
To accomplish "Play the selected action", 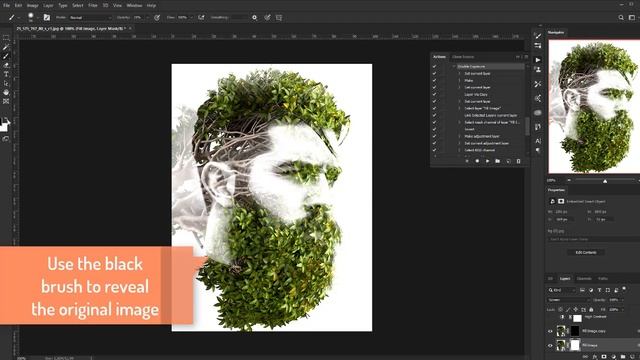I will (487, 161).
